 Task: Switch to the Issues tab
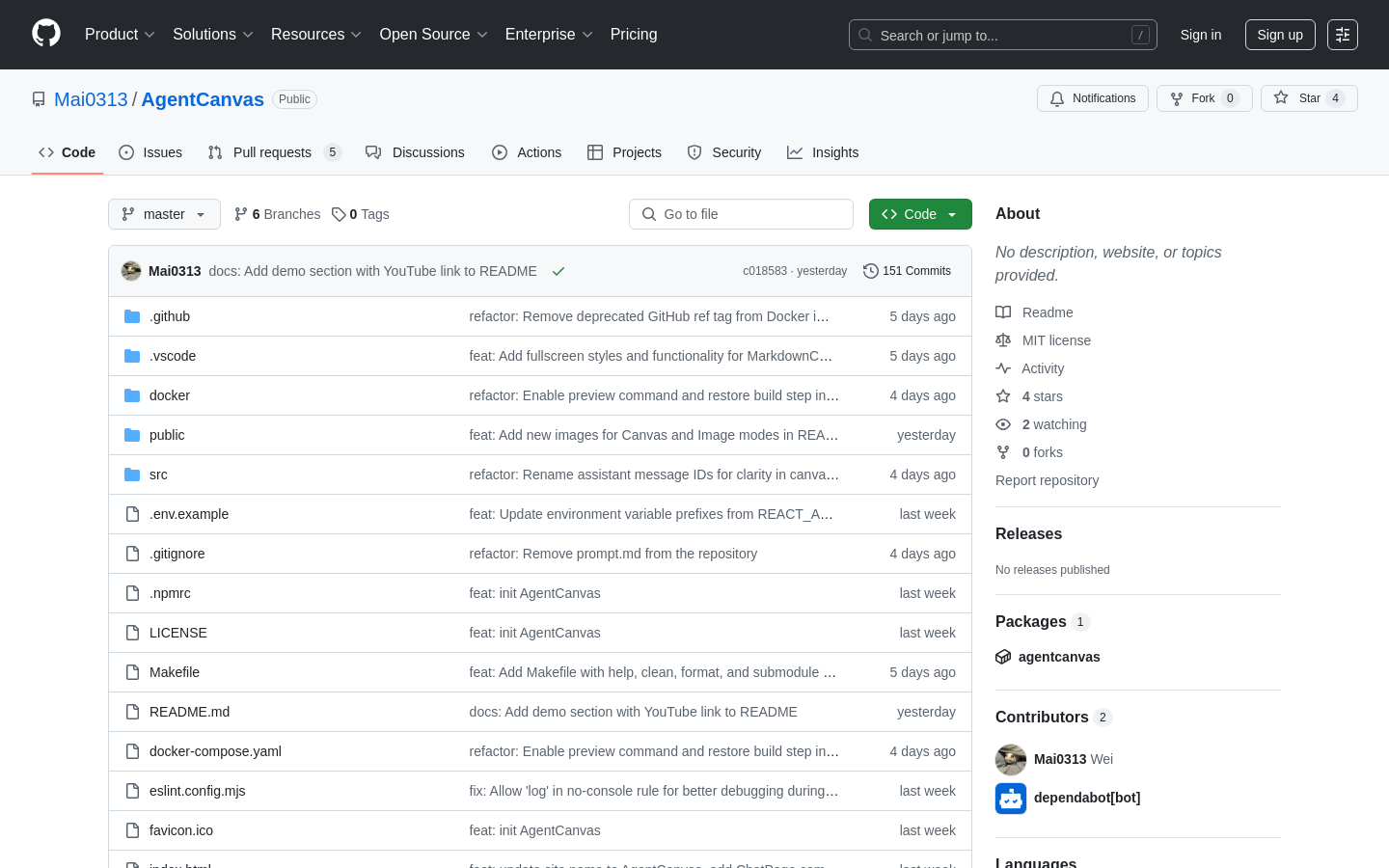[x=150, y=152]
